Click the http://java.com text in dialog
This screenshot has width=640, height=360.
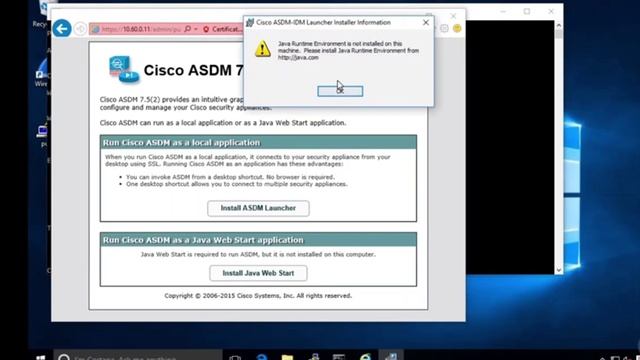pyautogui.click(x=298, y=58)
